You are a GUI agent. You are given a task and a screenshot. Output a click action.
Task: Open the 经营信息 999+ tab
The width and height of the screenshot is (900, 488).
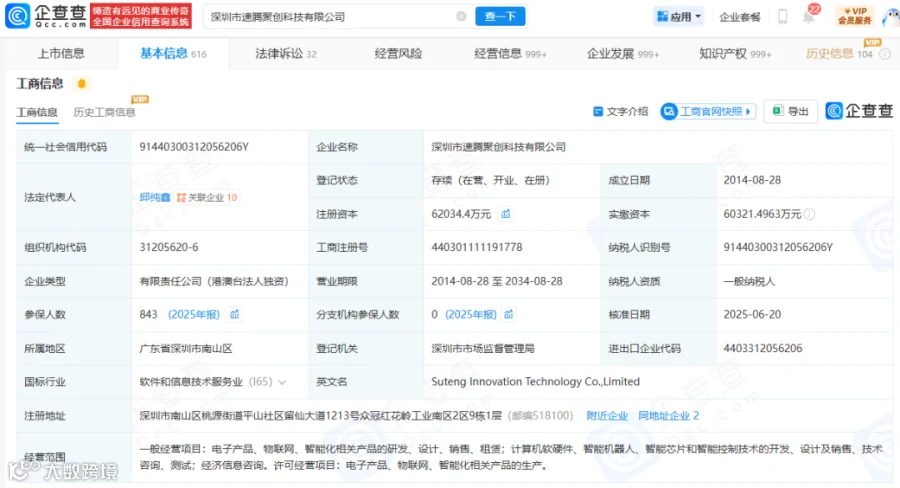[x=510, y=54]
